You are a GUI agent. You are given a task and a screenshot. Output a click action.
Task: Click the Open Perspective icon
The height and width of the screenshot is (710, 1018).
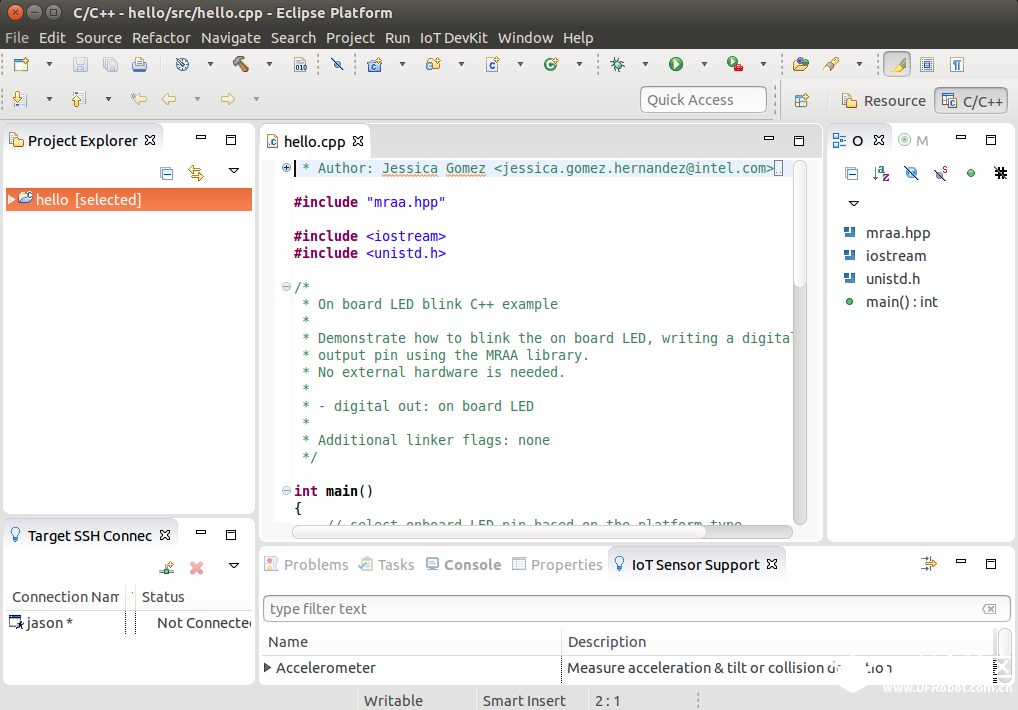tap(802, 101)
